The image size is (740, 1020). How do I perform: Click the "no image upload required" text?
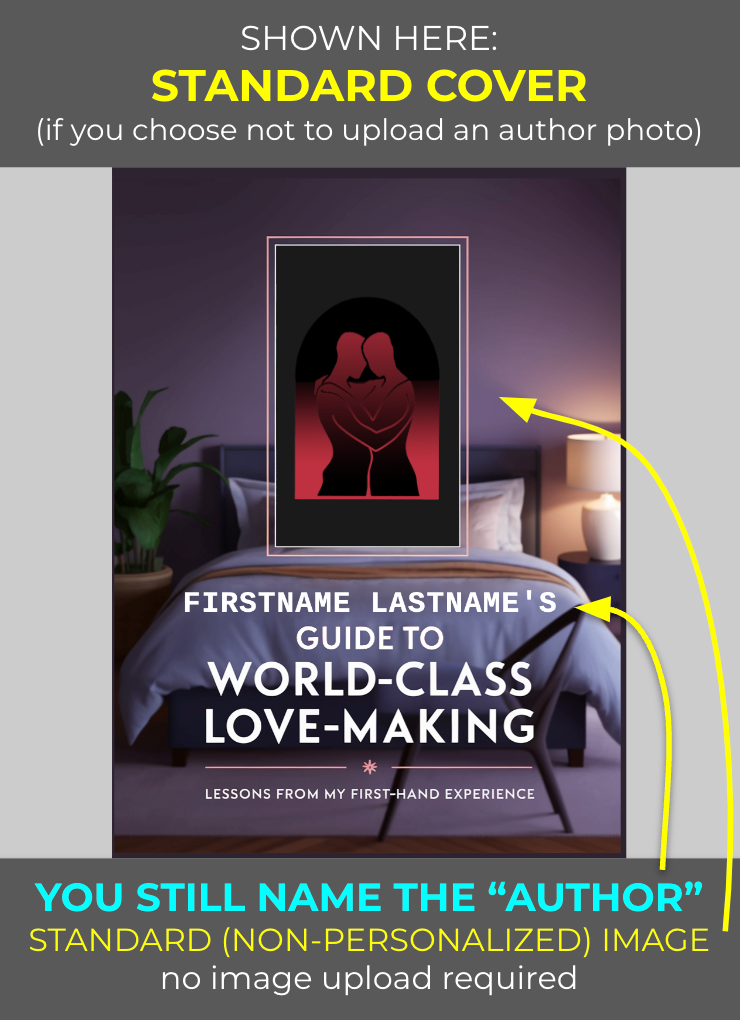pyautogui.click(x=369, y=978)
